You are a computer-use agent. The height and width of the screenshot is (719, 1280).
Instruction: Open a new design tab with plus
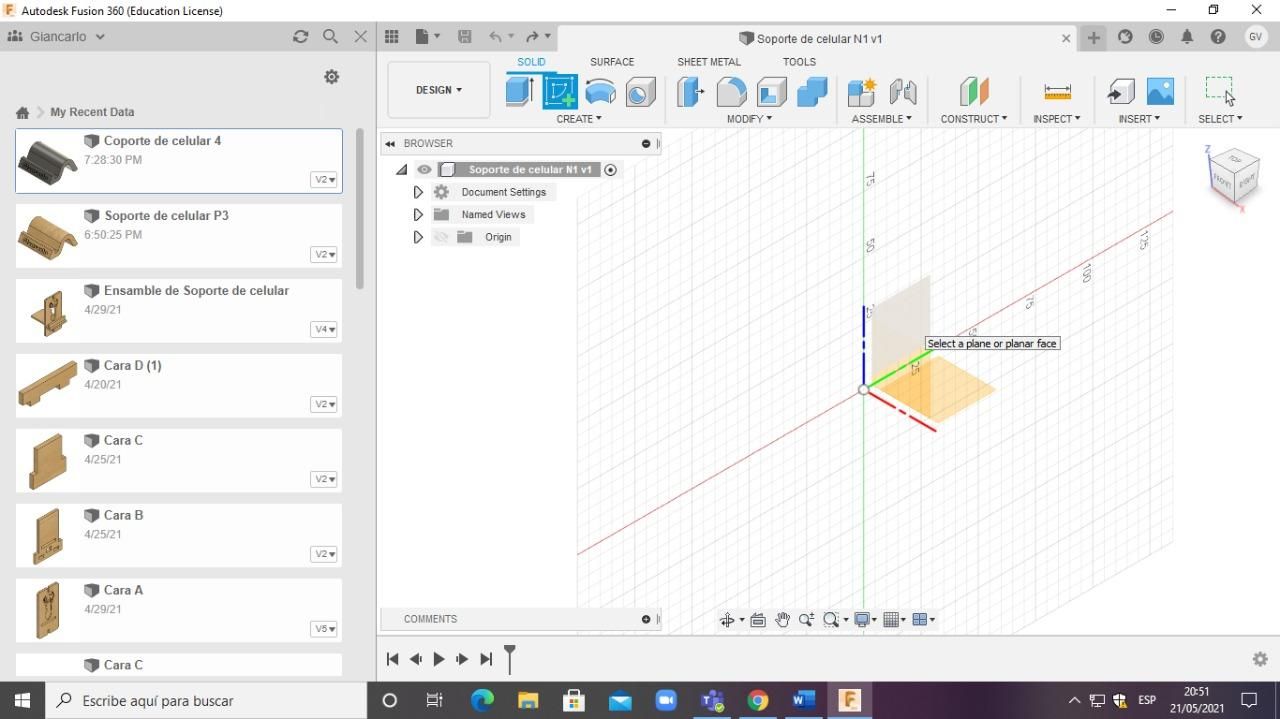click(1094, 37)
